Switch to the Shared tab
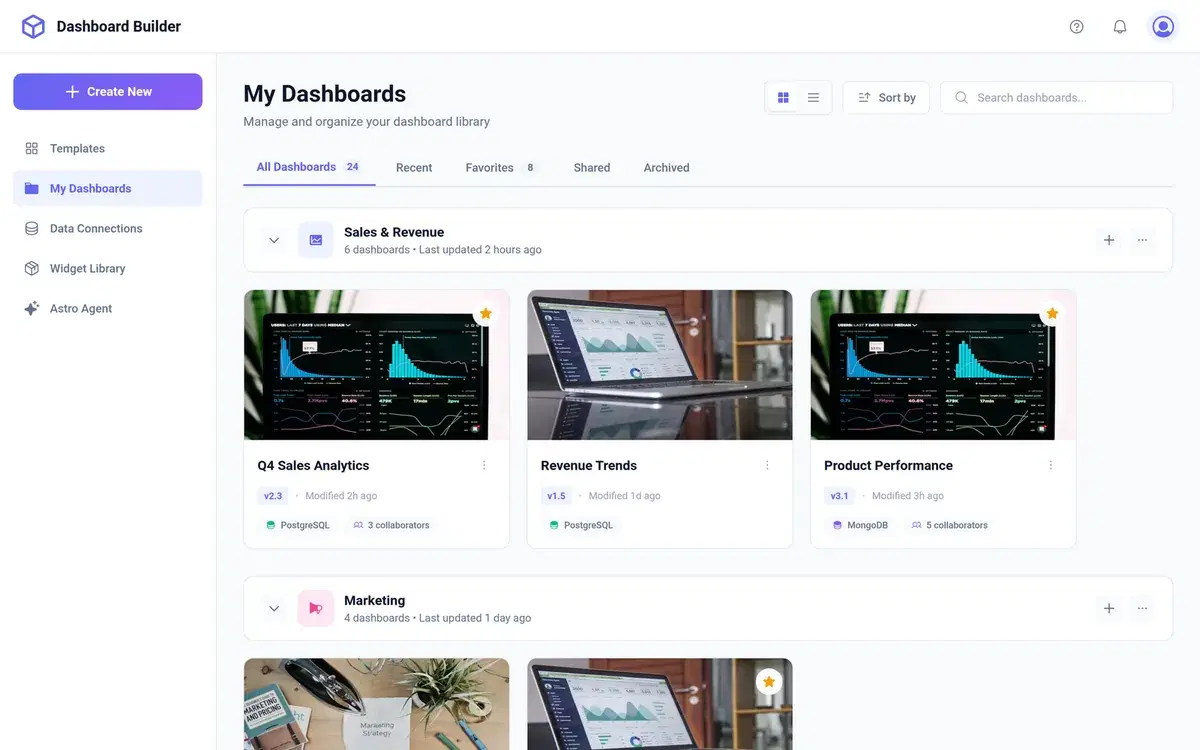 click(592, 167)
